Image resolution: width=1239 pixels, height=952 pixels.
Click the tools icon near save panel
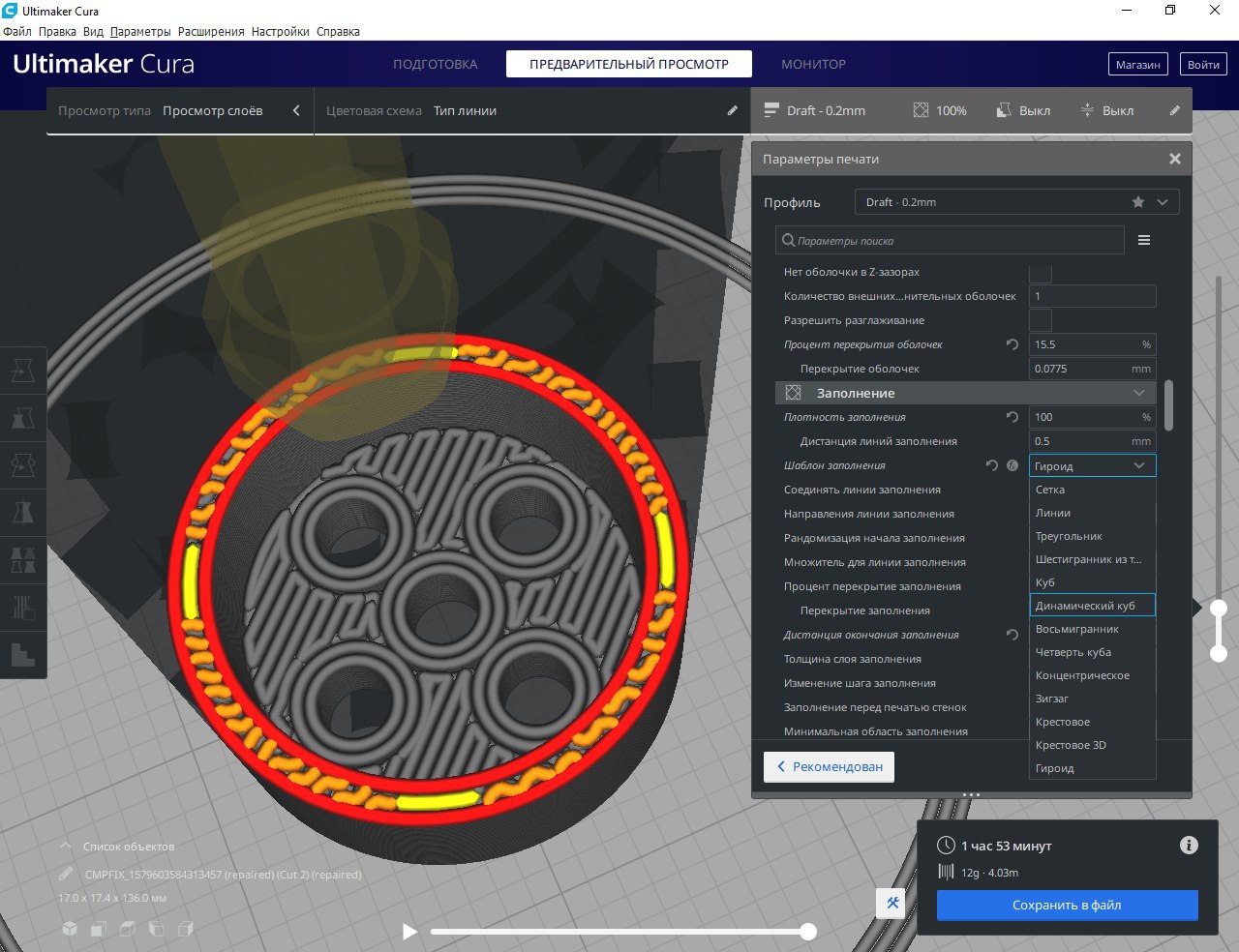892,904
